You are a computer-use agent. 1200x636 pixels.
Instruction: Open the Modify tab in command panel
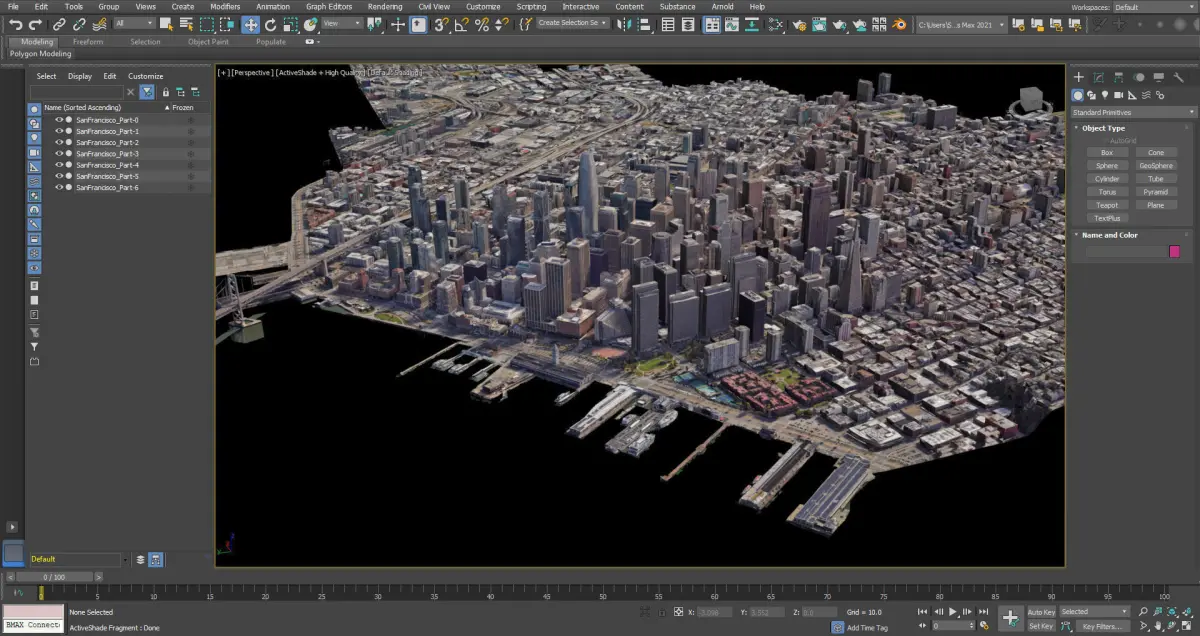1098,77
